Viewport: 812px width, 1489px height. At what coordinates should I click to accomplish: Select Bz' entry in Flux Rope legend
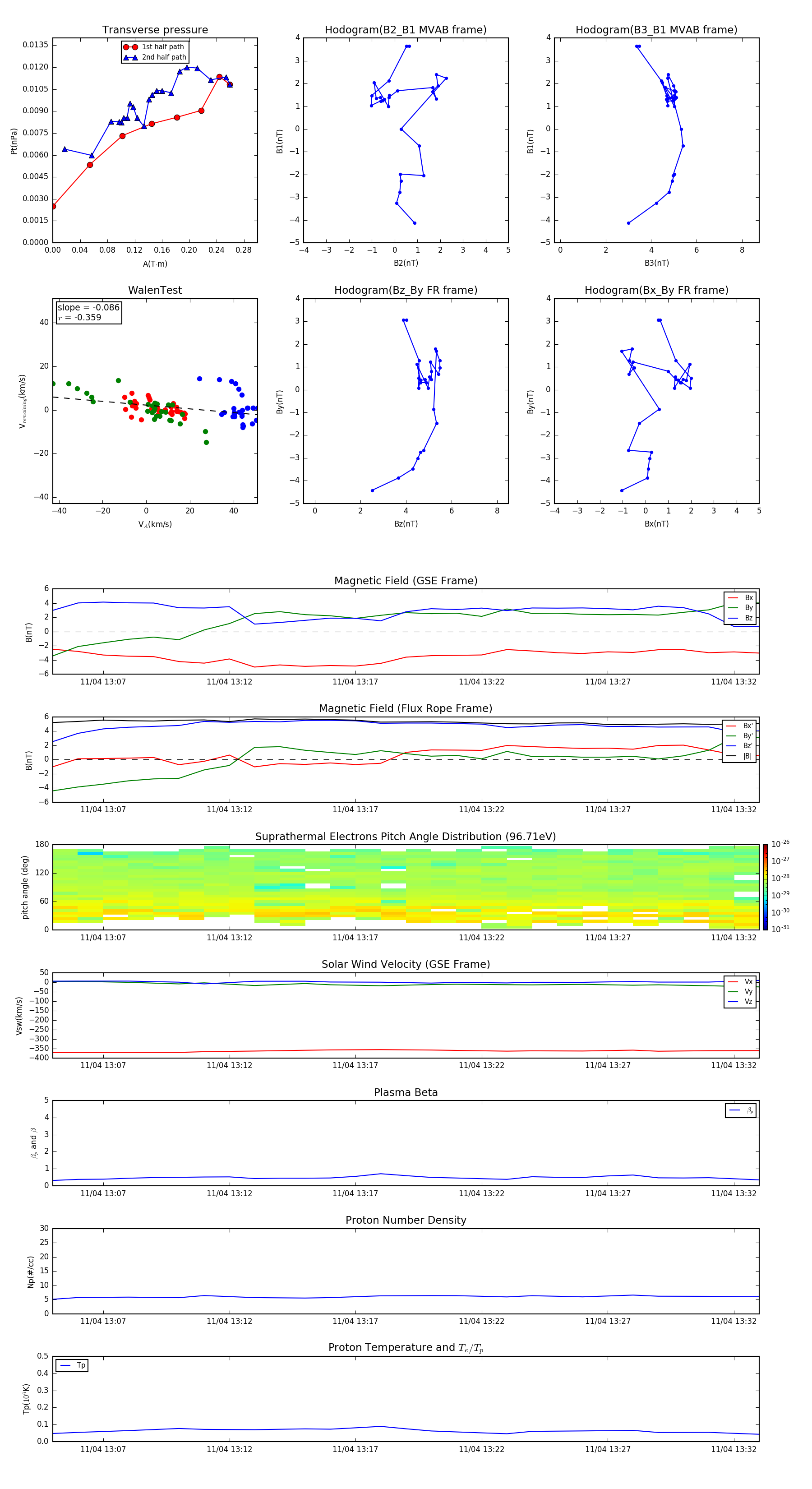(739, 746)
